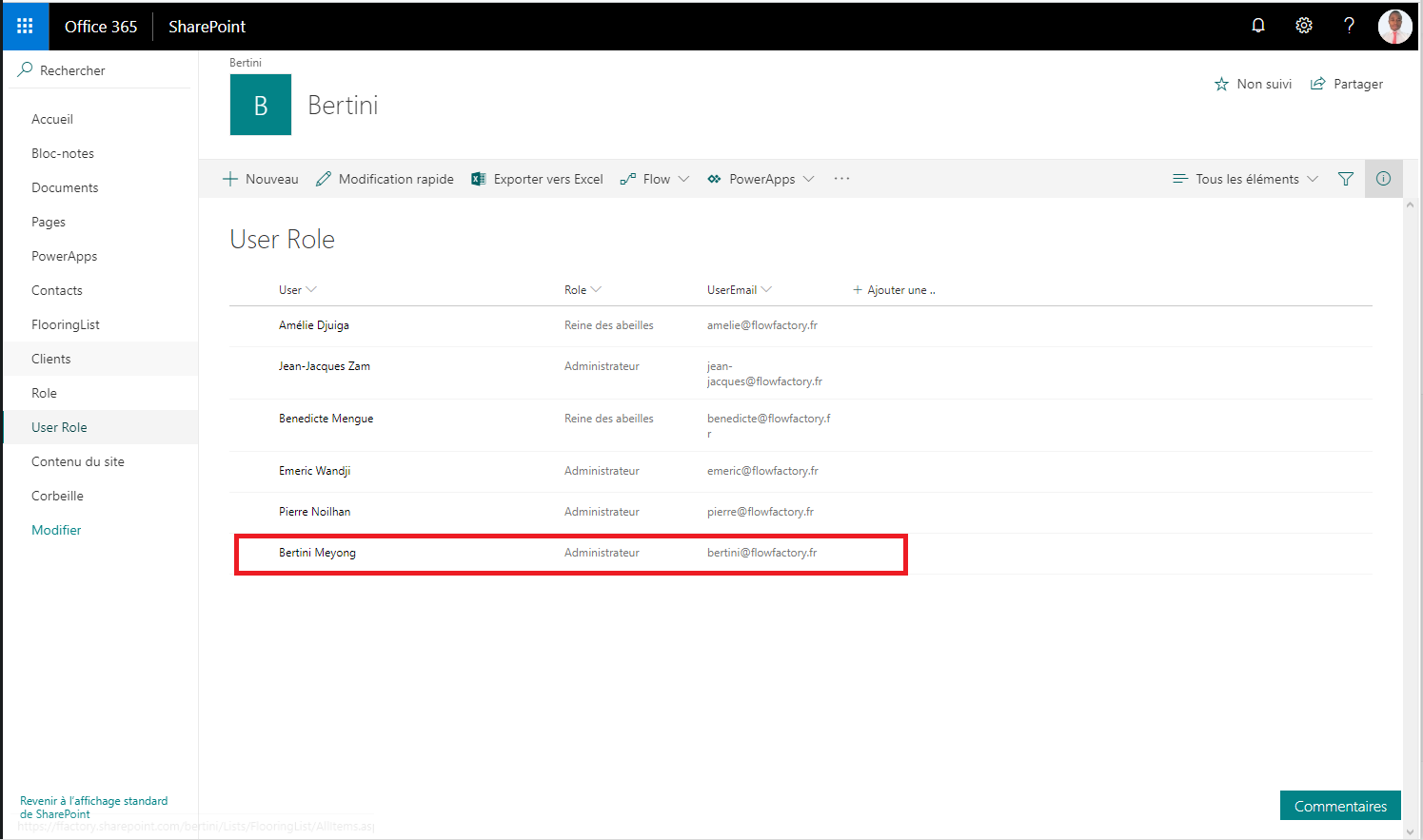Go to Documents in the left navigation
1423x840 pixels.
point(65,187)
